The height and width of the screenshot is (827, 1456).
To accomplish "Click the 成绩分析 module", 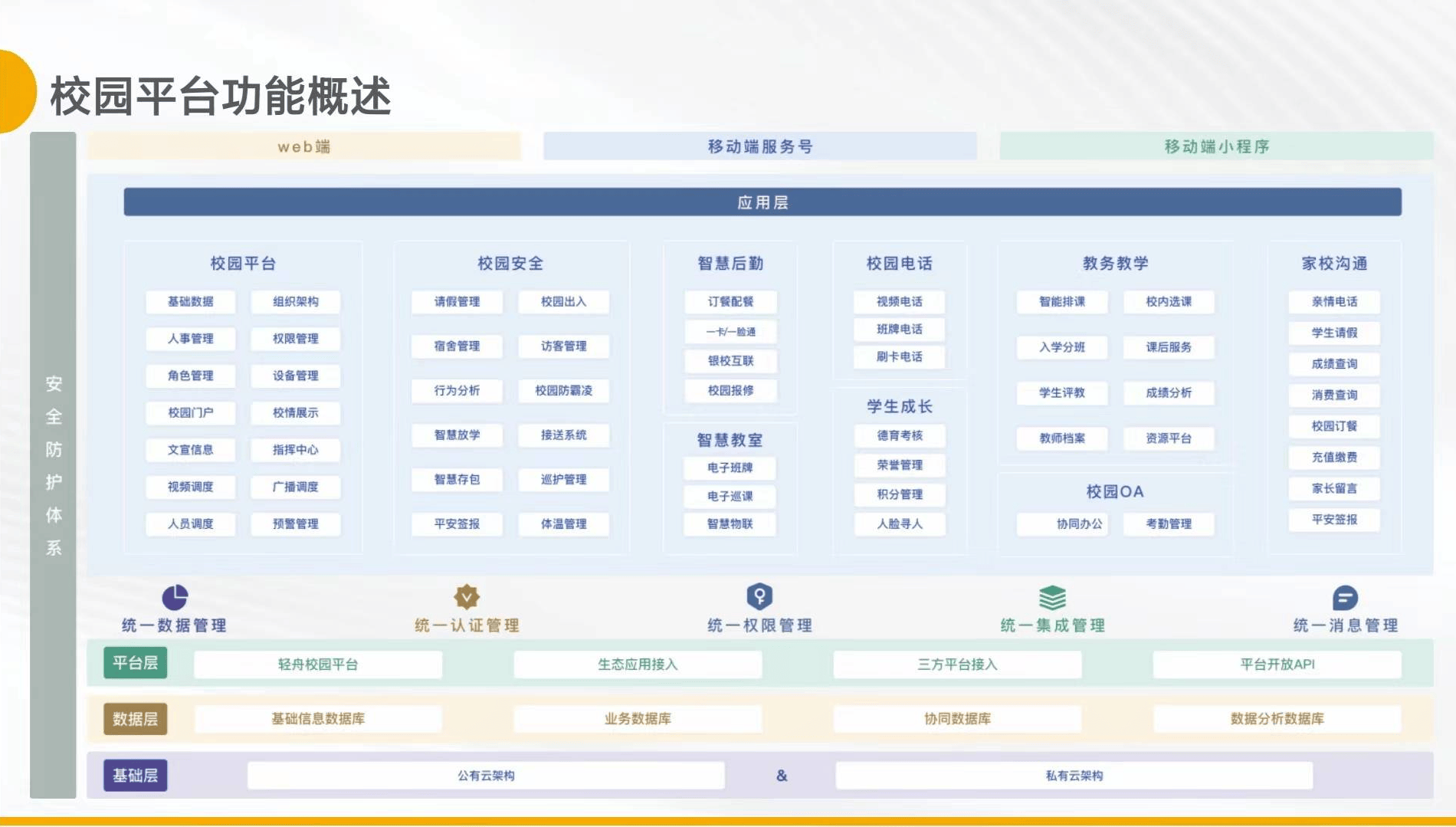I will pyautogui.click(x=1169, y=393).
